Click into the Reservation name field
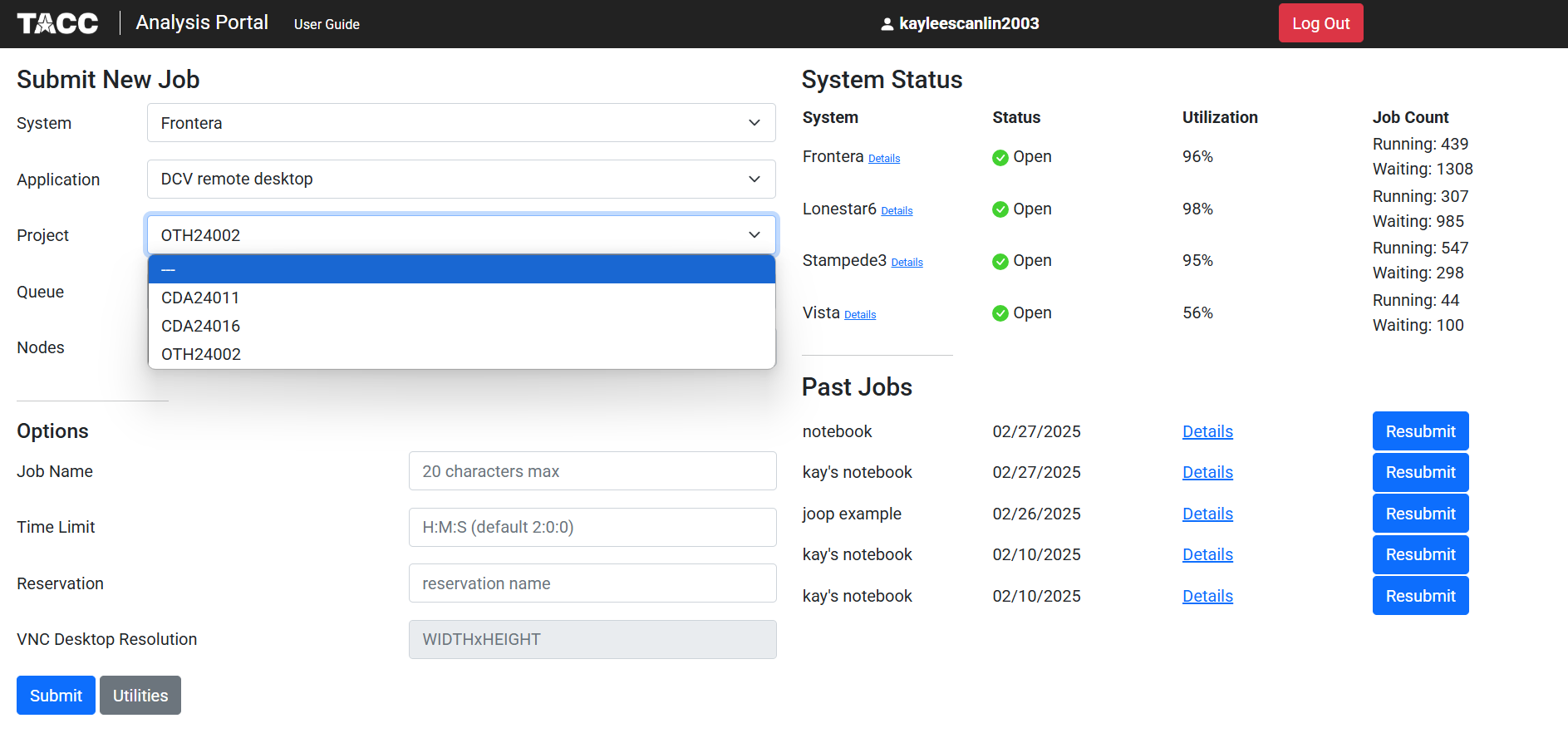This screenshot has height=738, width=1568. (x=592, y=583)
